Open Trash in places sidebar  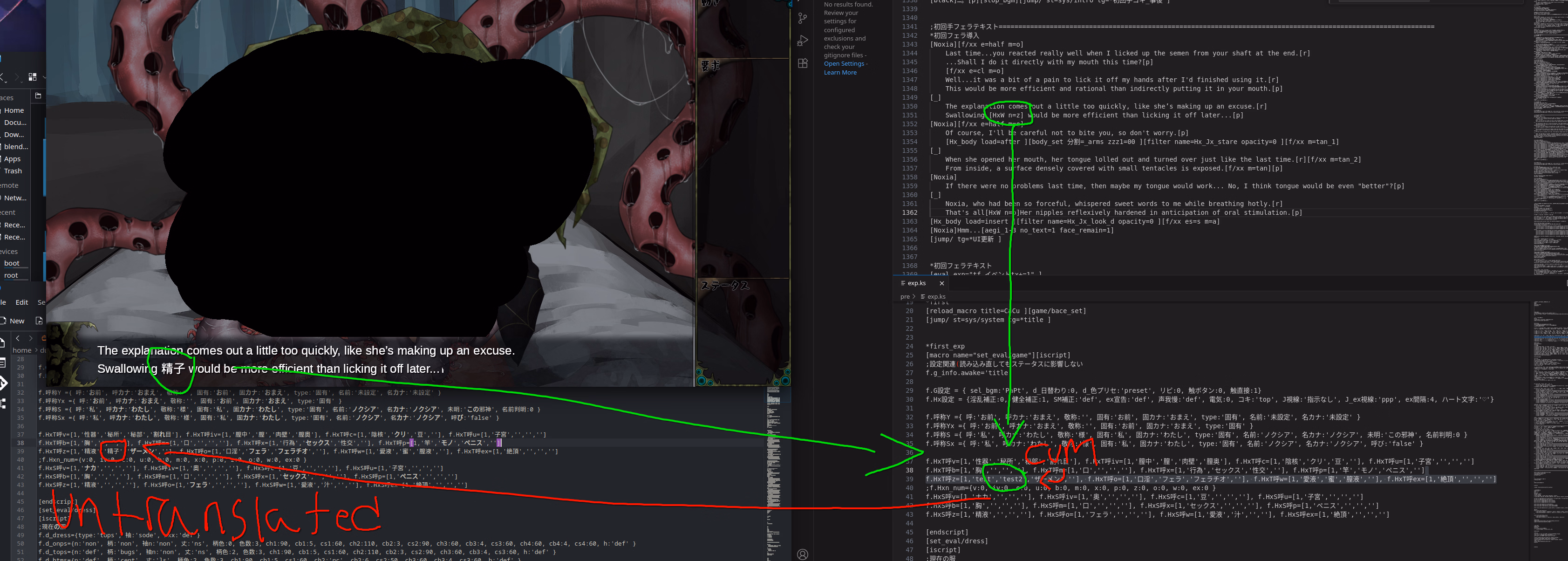[13, 171]
